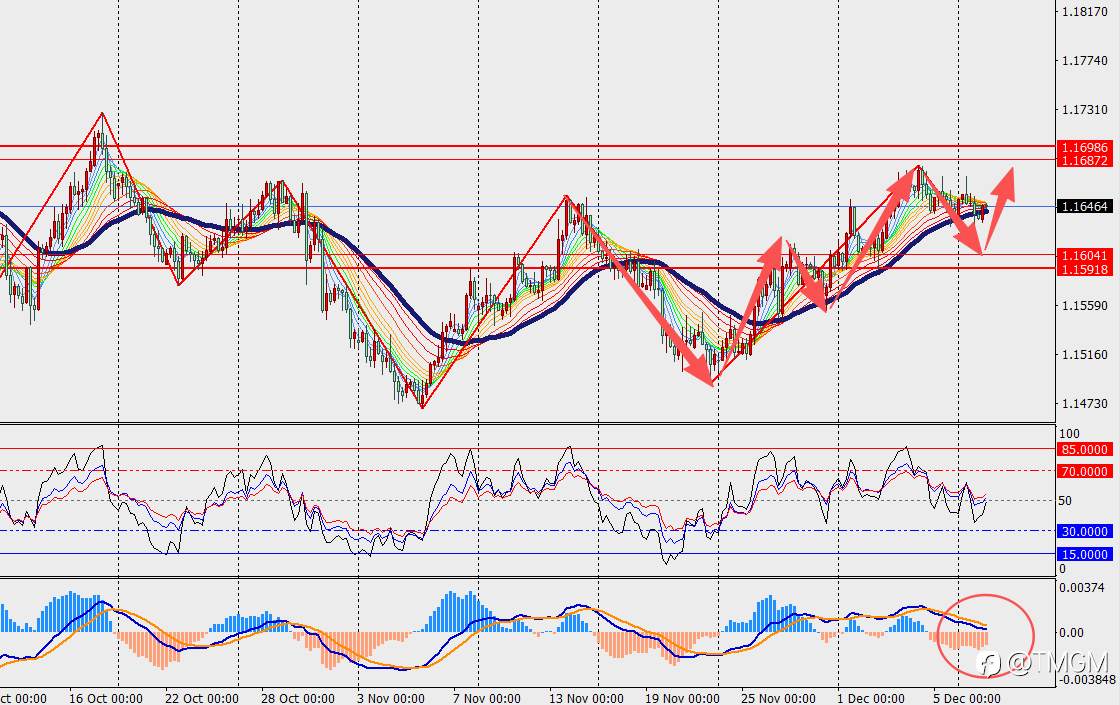The width and height of the screenshot is (1120, 705).
Task: Click the 1.15918 red price level tag
Action: (1084, 269)
